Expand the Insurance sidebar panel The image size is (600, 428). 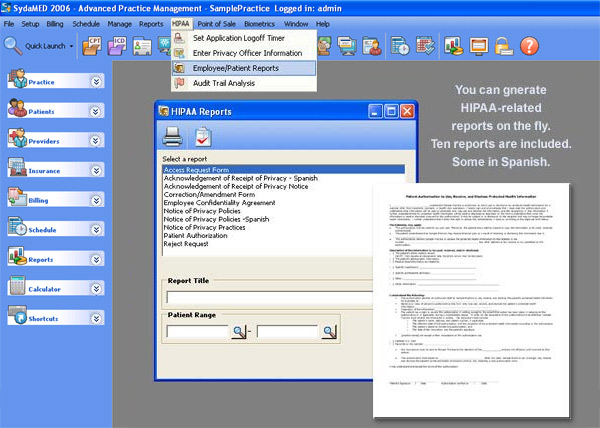[x=96, y=171]
